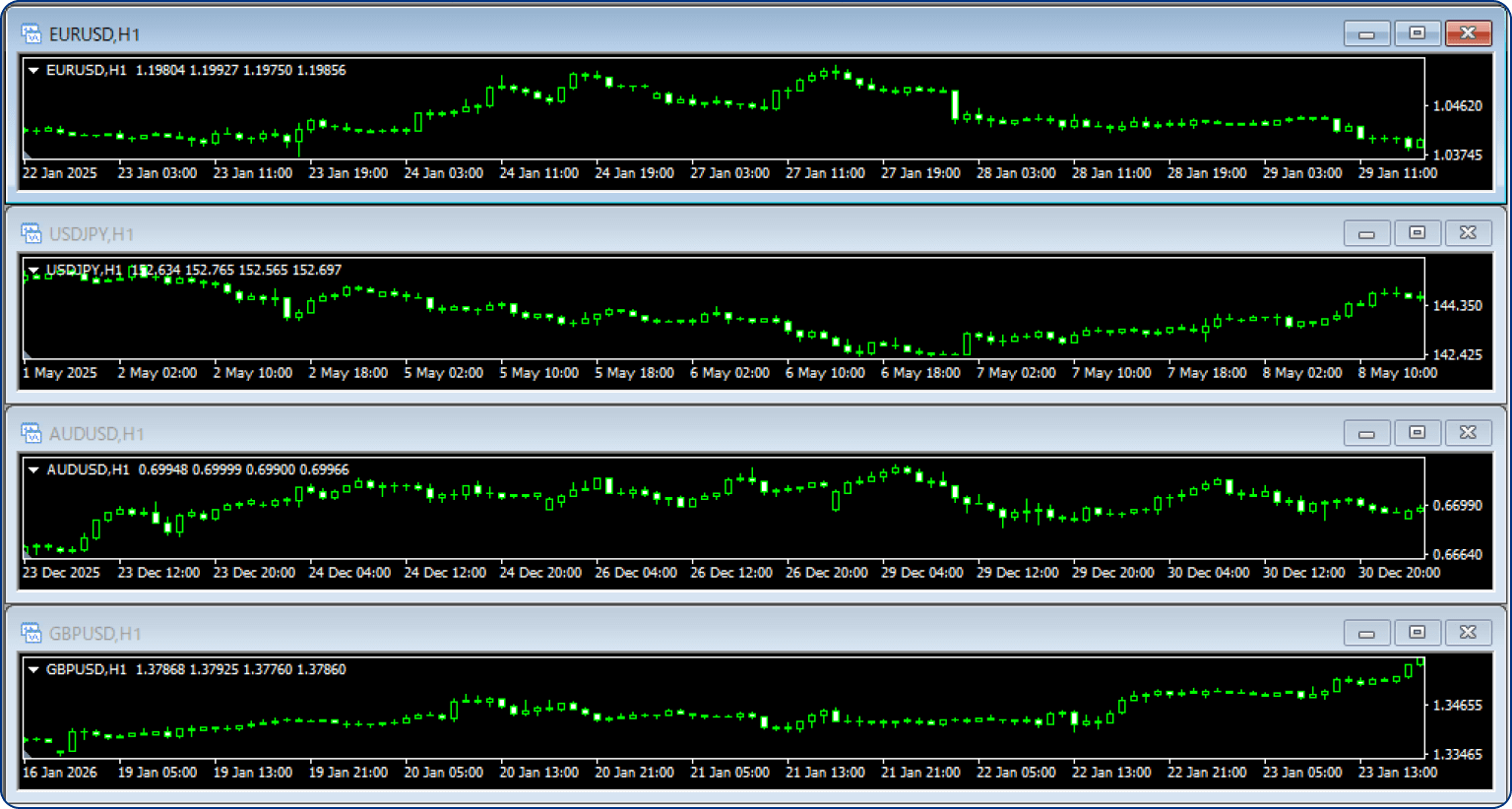Open the dropdown arrow next to AUDUSD,H1 label
The width and height of the screenshot is (1512, 809).
point(34,470)
